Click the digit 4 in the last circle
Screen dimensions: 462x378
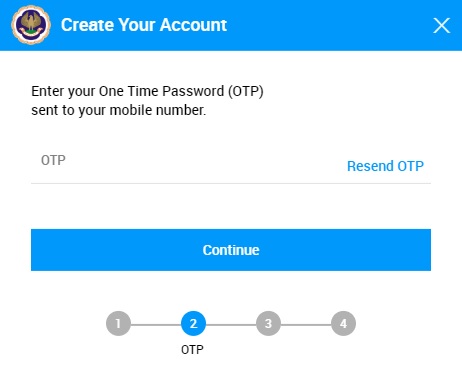pos(343,323)
